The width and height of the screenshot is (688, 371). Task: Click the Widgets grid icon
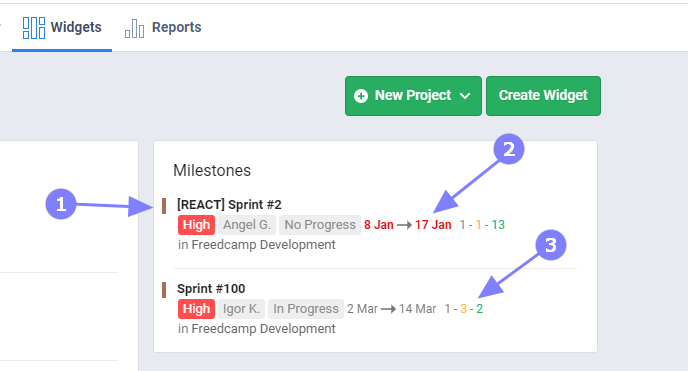(x=34, y=28)
